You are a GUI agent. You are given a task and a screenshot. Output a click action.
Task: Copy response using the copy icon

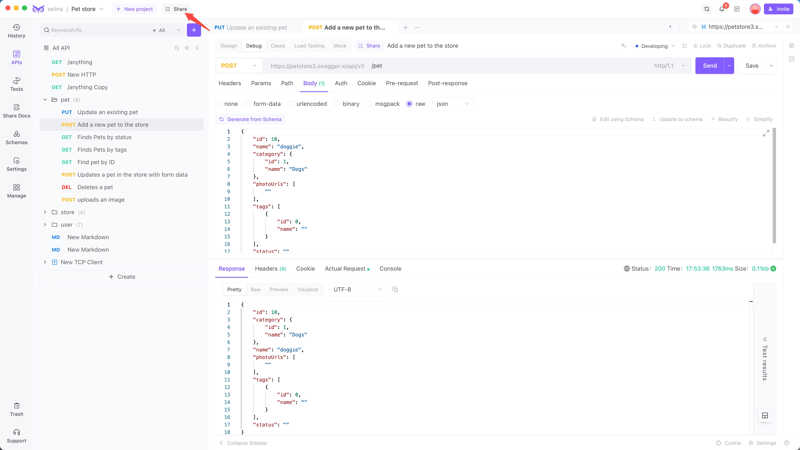tap(395, 289)
